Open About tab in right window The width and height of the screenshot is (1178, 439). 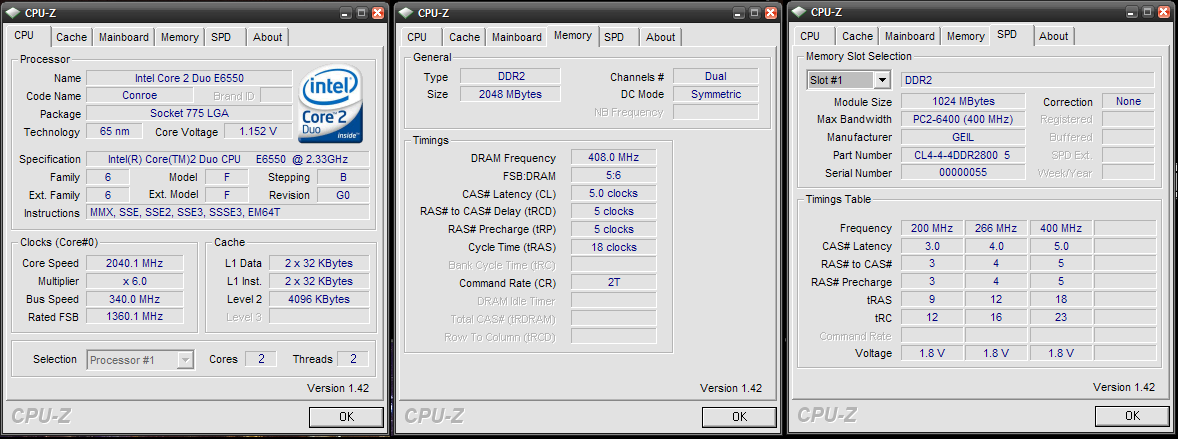(1053, 36)
